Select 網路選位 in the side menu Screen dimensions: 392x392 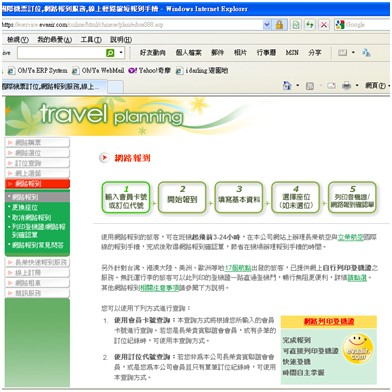coord(37,153)
